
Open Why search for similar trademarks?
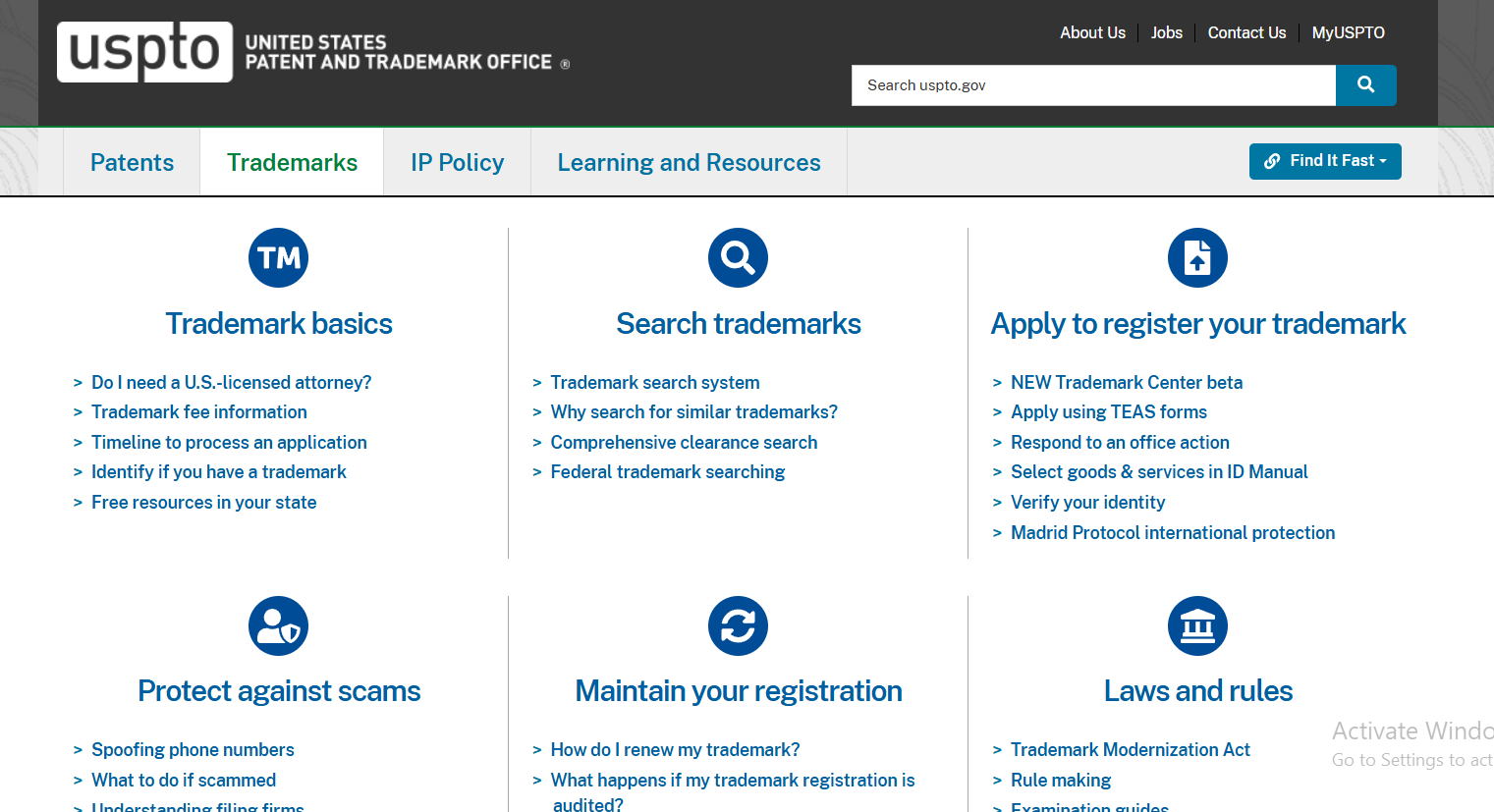[x=694, y=412]
